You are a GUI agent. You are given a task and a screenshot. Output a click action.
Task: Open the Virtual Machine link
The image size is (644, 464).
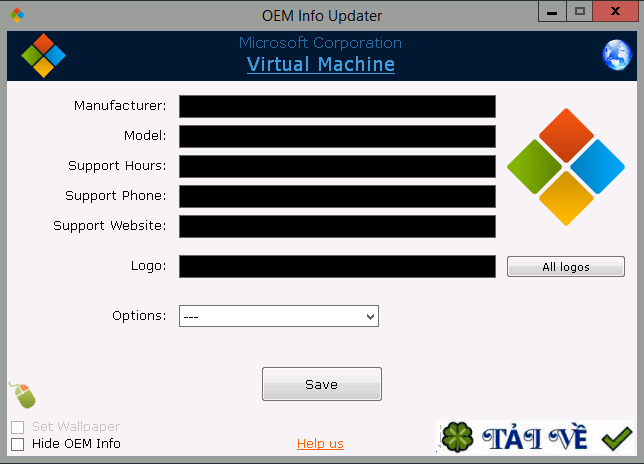point(321,64)
